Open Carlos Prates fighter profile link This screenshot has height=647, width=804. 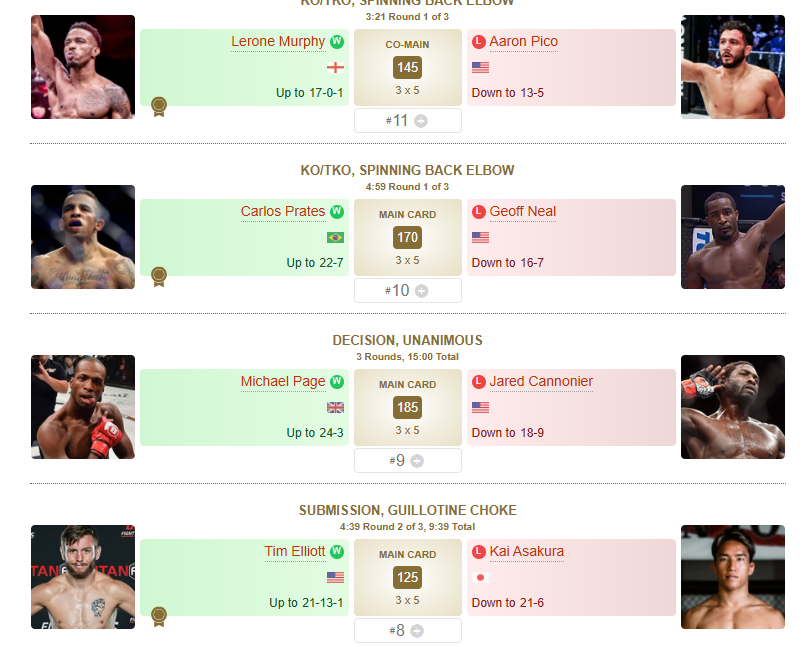click(x=283, y=212)
